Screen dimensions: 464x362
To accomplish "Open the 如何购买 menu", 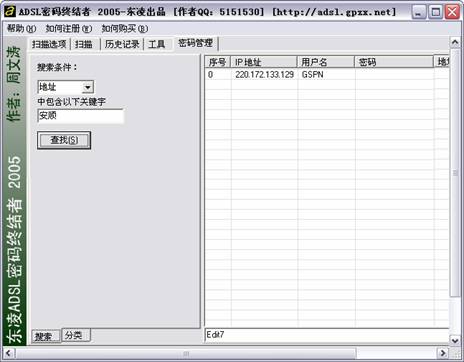I will pos(125,29).
